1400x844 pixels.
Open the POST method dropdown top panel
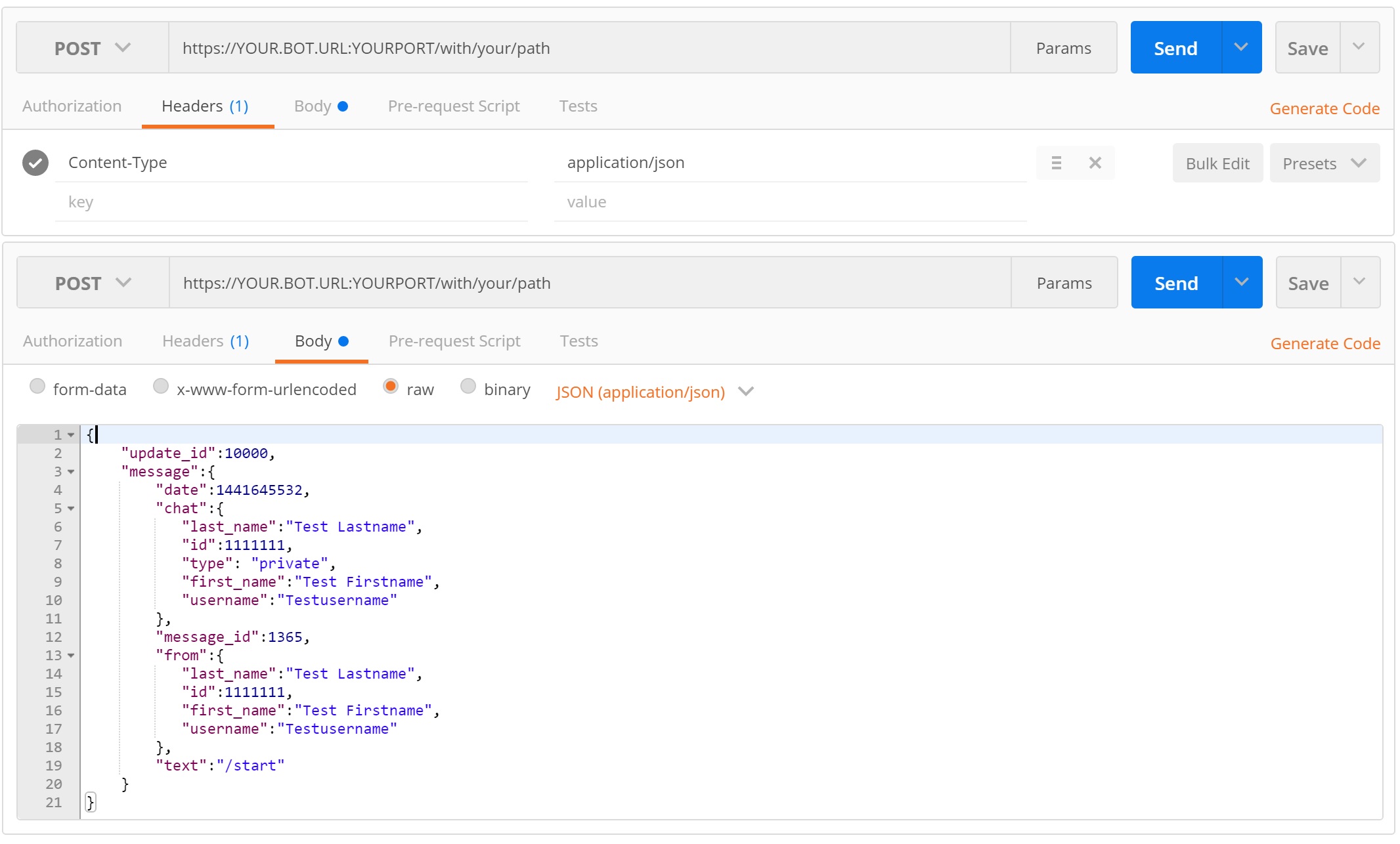point(90,47)
